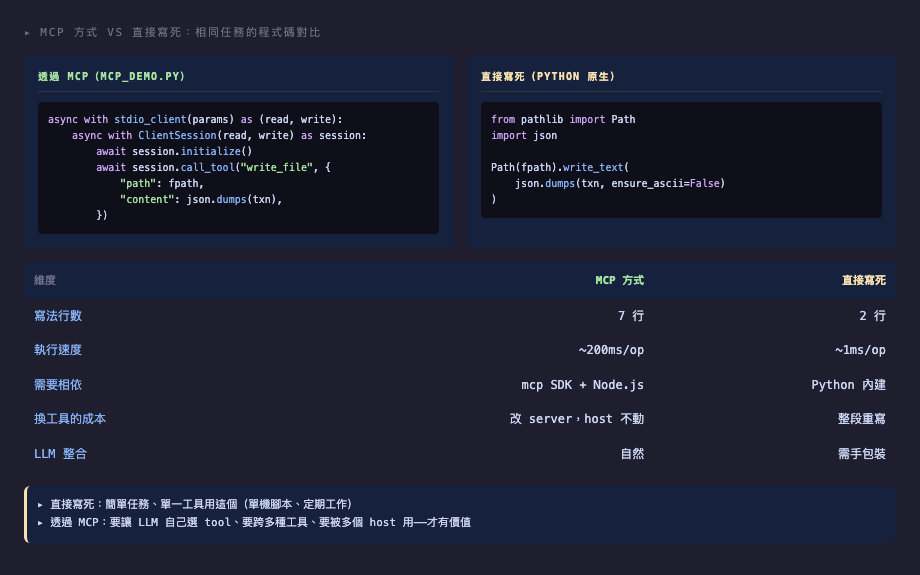The image size is (920, 575).
Task: Click the '直接寫死' column header
Action: (864, 280)
